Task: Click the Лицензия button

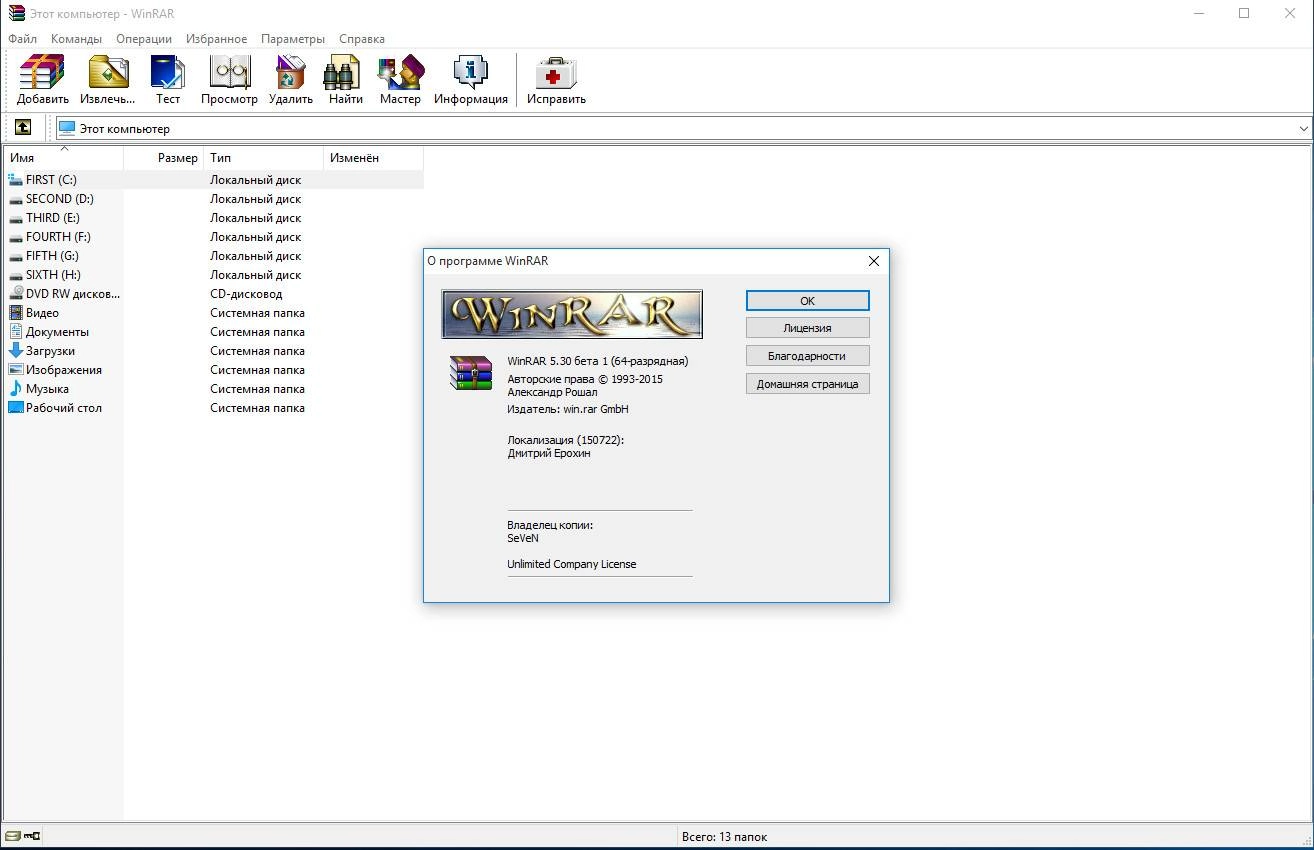Action: point(808,328)
